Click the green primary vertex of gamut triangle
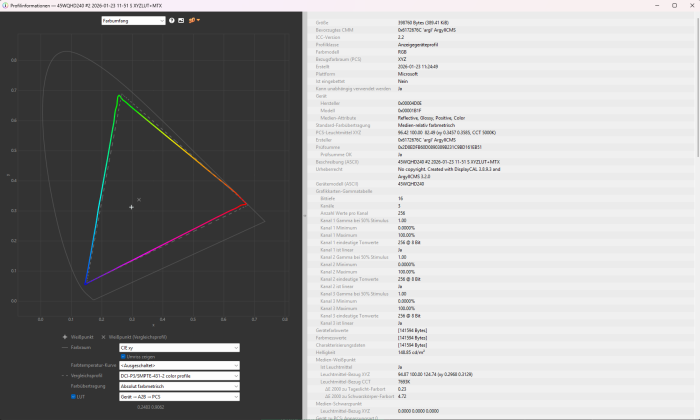The width and height of the screenshot is (700, 420). pyautogui.click(x=118, y=96)
